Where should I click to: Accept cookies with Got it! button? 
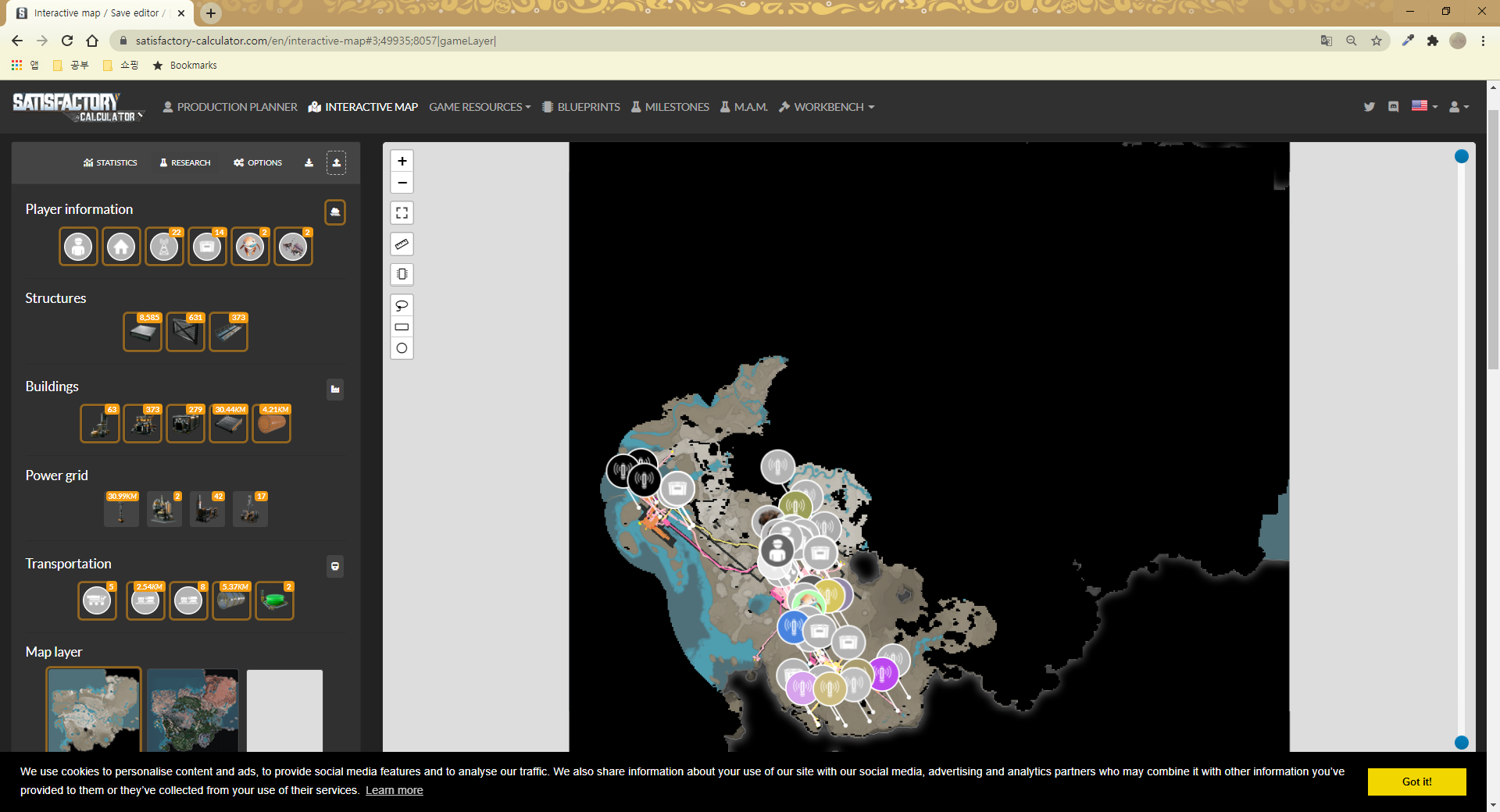pos(1416,782)
